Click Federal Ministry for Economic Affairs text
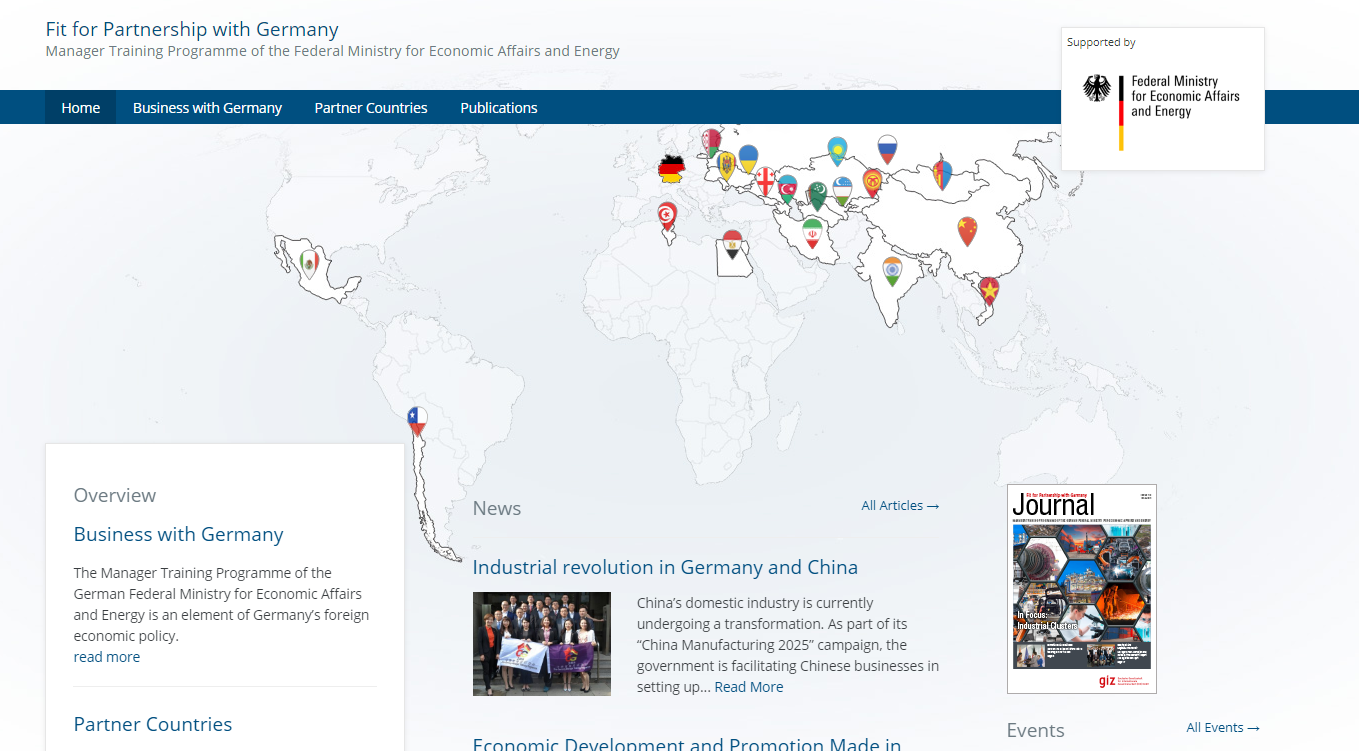This screenshot has height=751, width=1359. pyautogui.click(x=1185, y=96)
